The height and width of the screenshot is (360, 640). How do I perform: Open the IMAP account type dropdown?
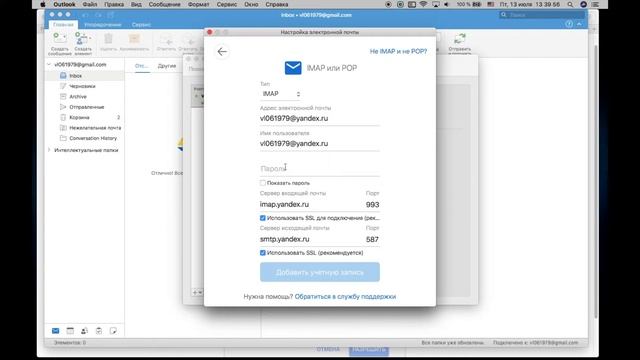281,94
